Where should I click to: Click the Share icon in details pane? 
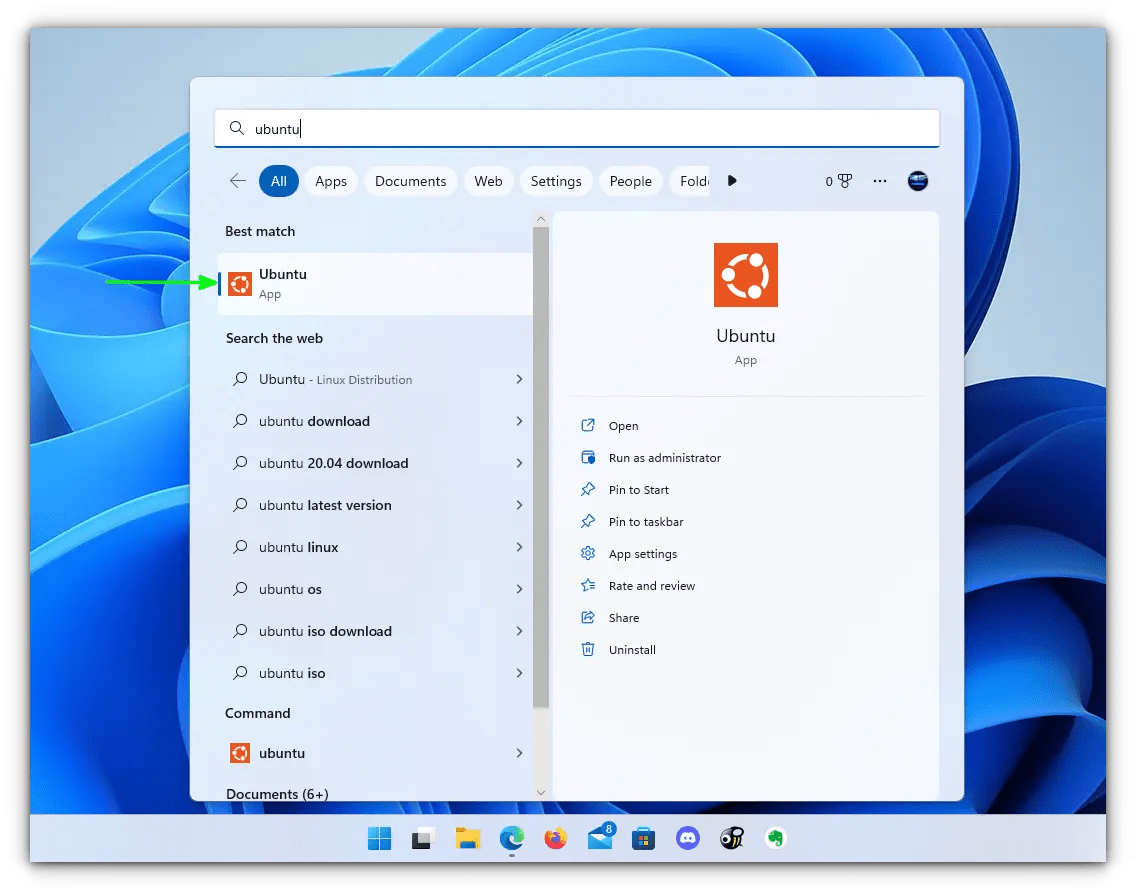[x=588, y=617]
